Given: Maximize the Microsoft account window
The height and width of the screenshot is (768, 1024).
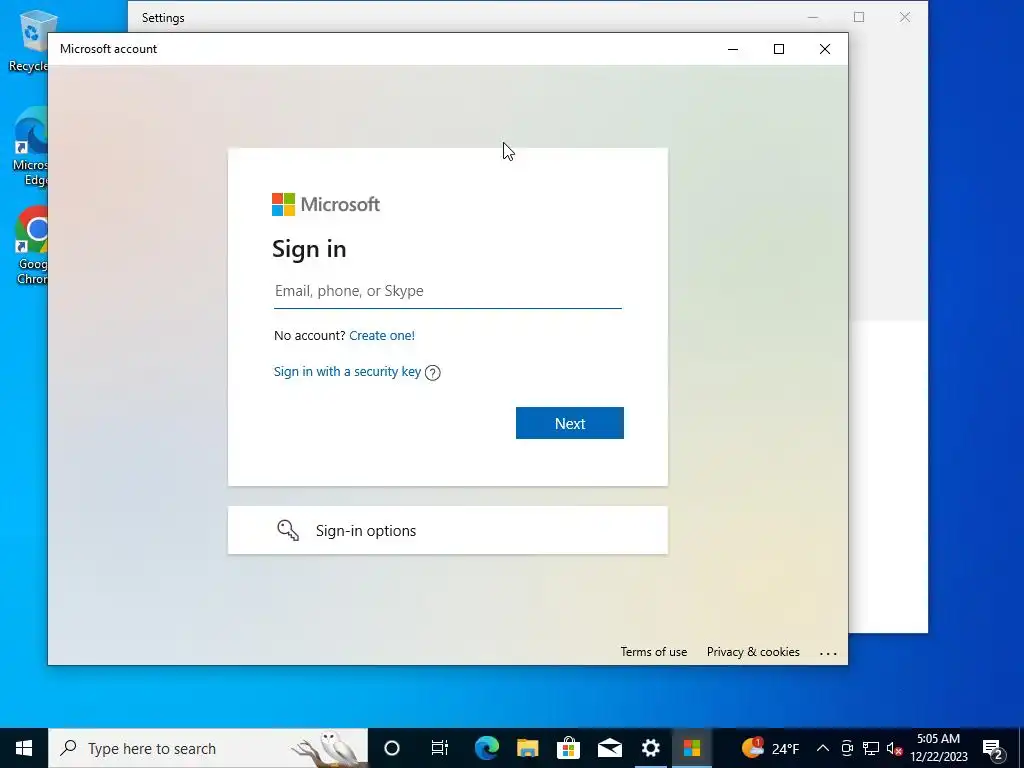Looking at the screenshot, I should 778,49.
